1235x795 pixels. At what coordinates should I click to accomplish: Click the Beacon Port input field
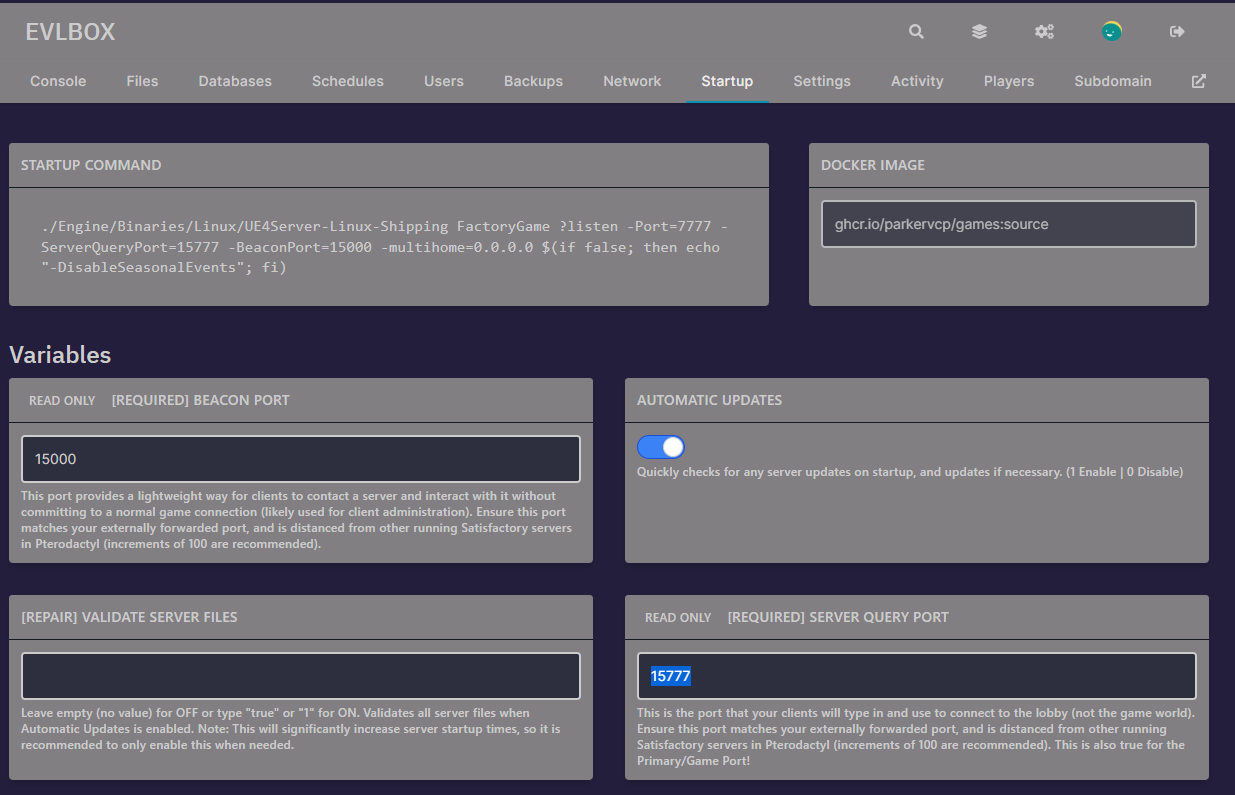click(x=301, y=459)
